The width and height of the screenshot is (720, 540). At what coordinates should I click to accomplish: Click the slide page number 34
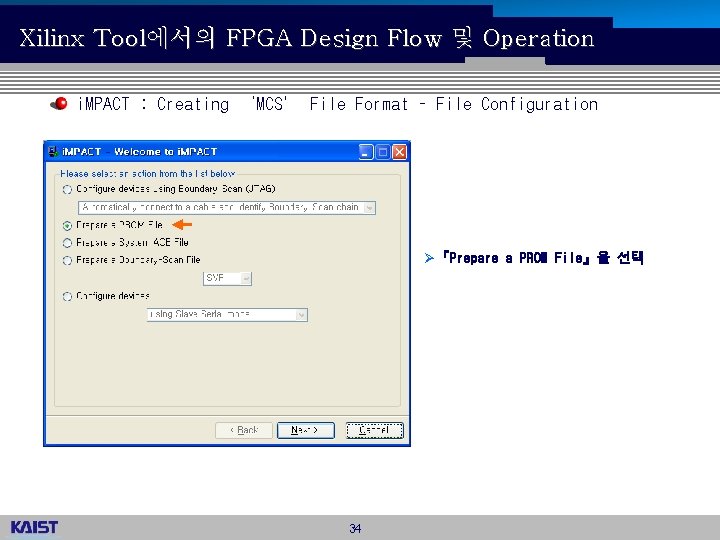[x=355, y=529]
